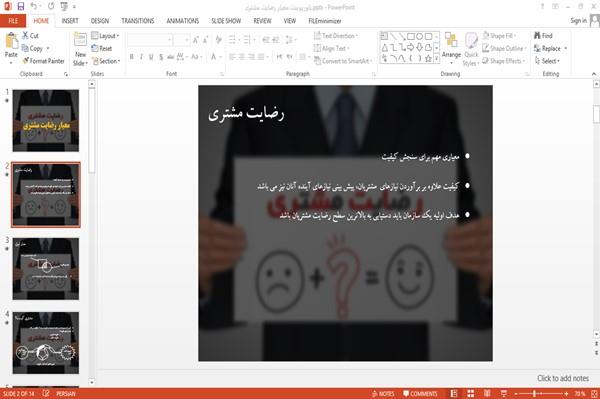The height and width of the screenshot is (399, 600).
Task: Decrease font size with smaller A icon
Action: pos(206,40)
